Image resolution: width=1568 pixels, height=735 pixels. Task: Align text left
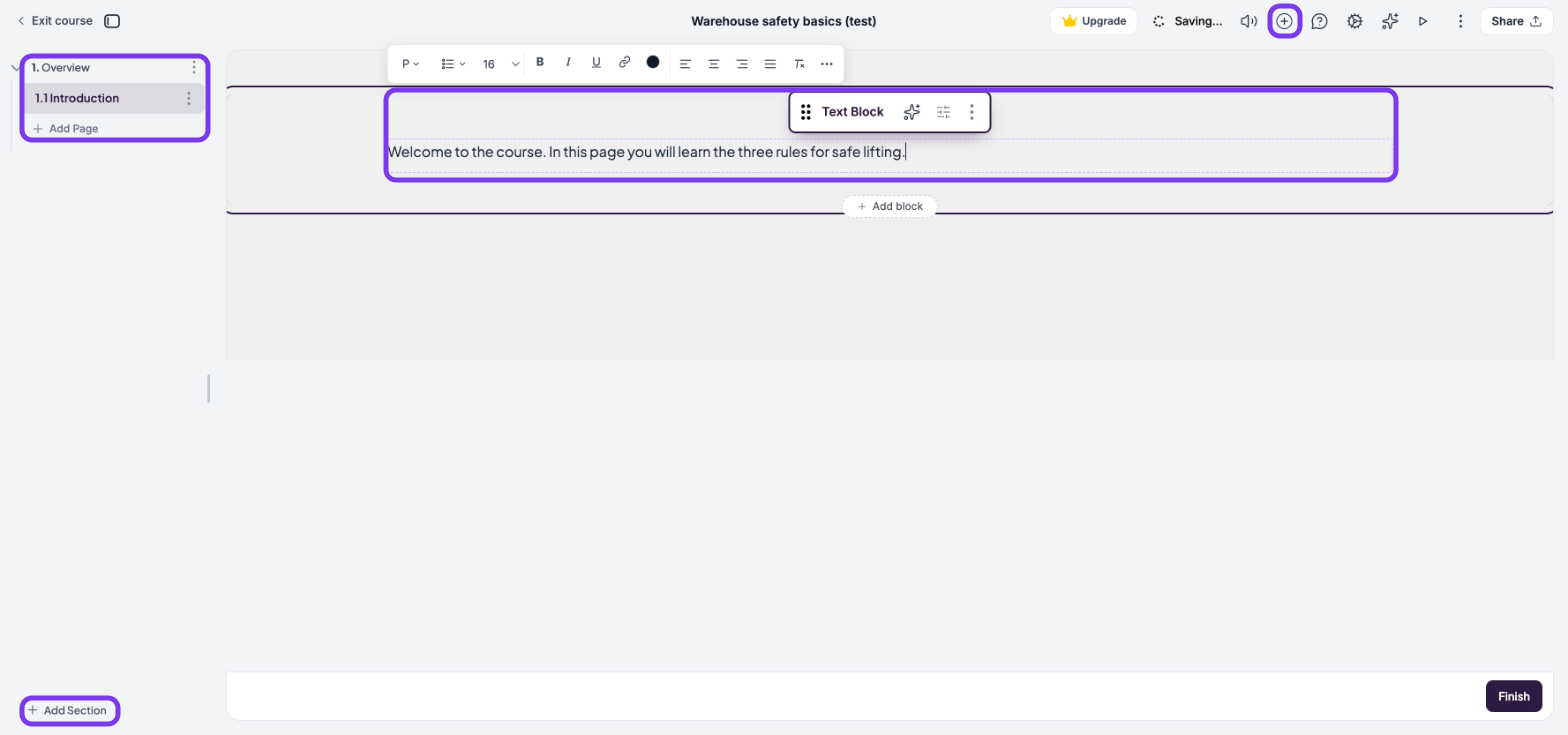(x=685, y=63)
